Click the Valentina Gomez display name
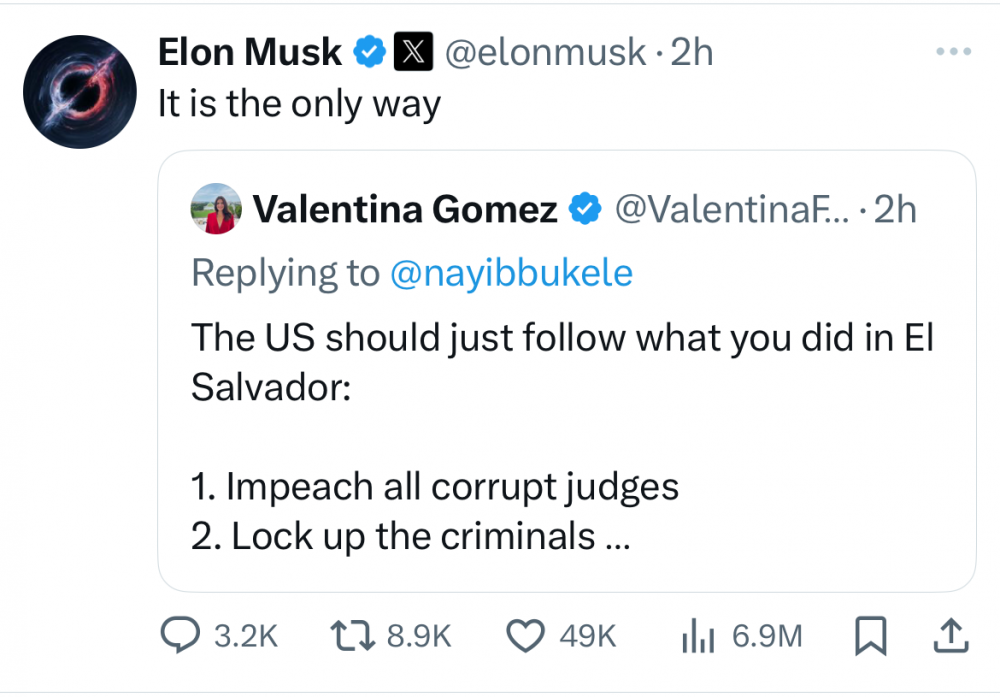 click(405, 209)
